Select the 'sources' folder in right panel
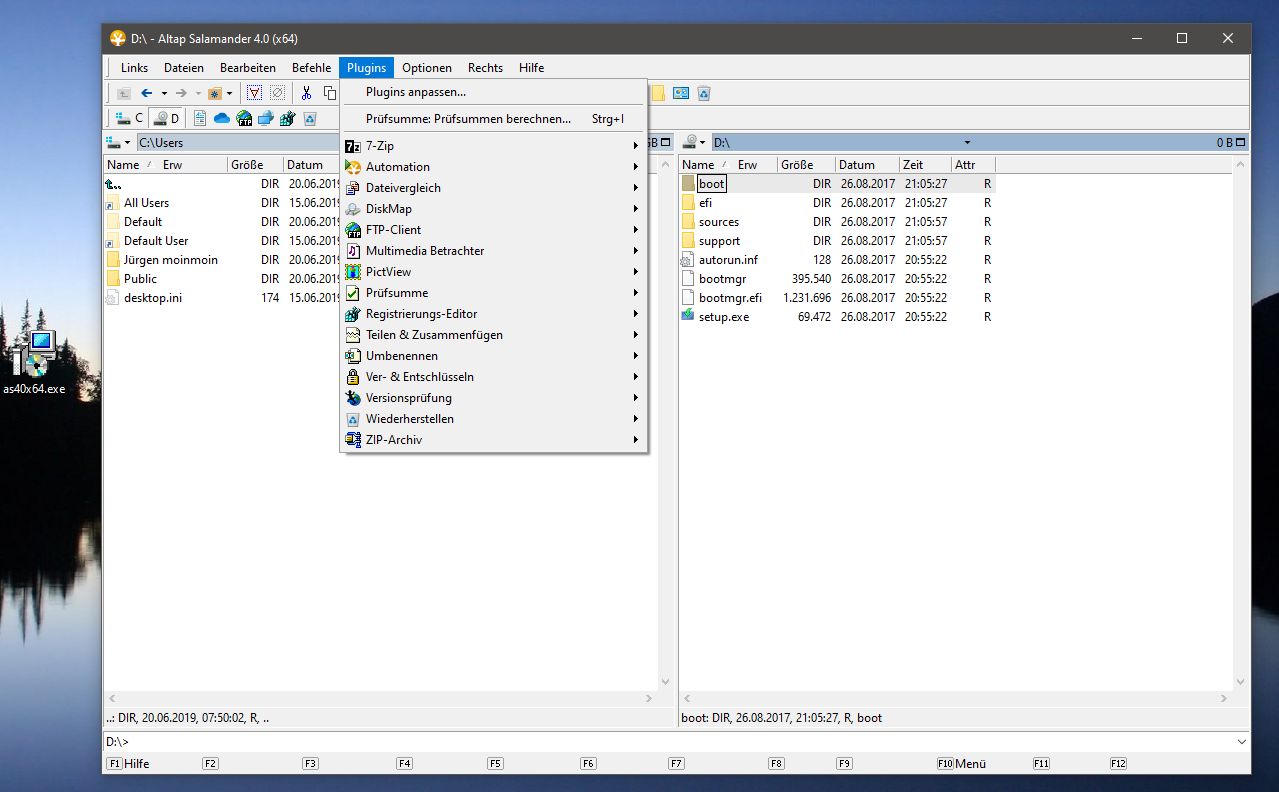The height and width of the screenshot is (792, 1279). (x=719, y=222)
